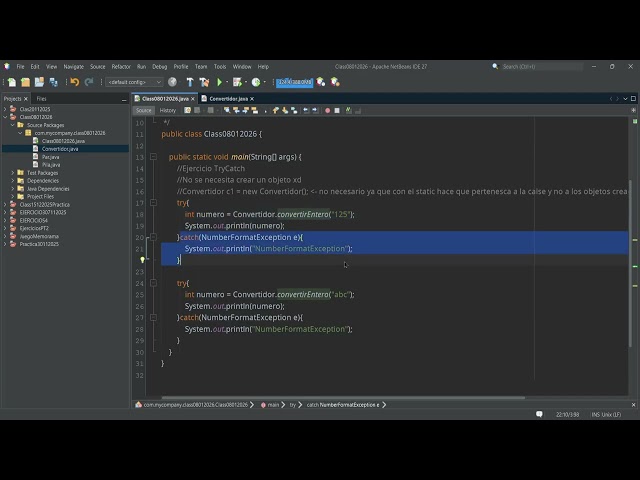Click the first profiler icon after memory bar
This screenshot has height=480, width=640.
321,82
